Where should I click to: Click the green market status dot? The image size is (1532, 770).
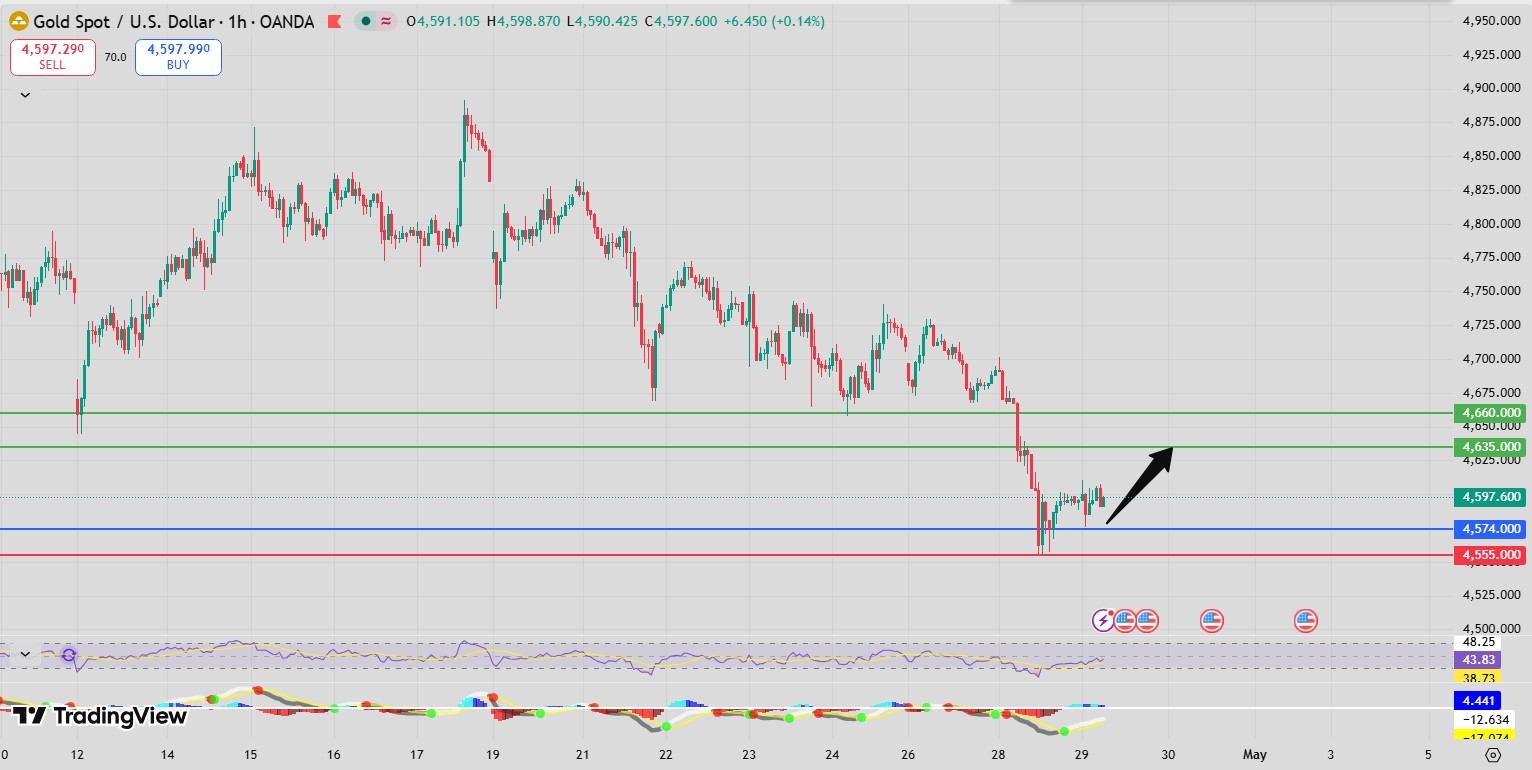click(366, 21)
